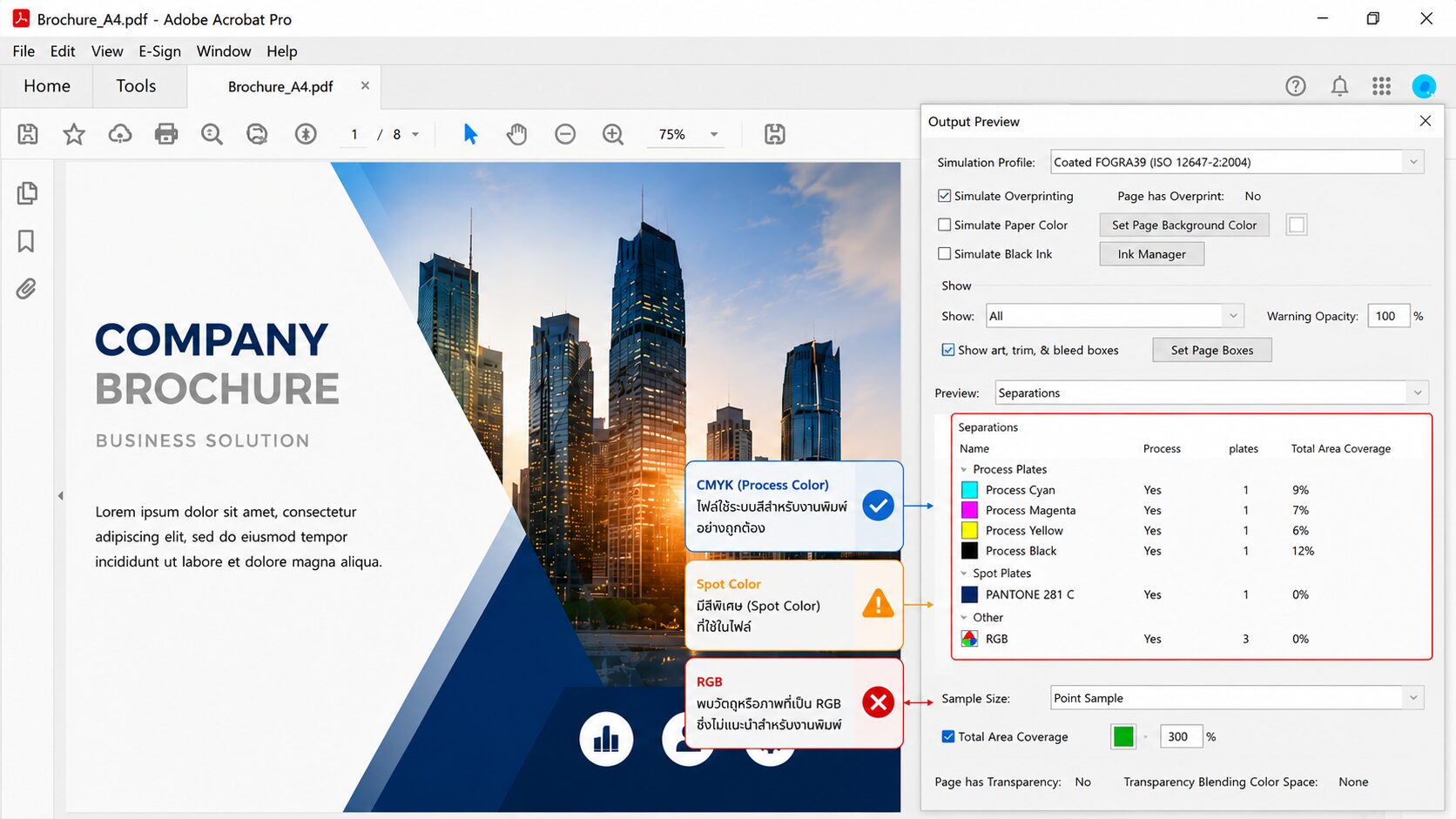The height and width of the screenshot is (819, 1456).
Task: Open the Edit menu
Action: (63, 51)
